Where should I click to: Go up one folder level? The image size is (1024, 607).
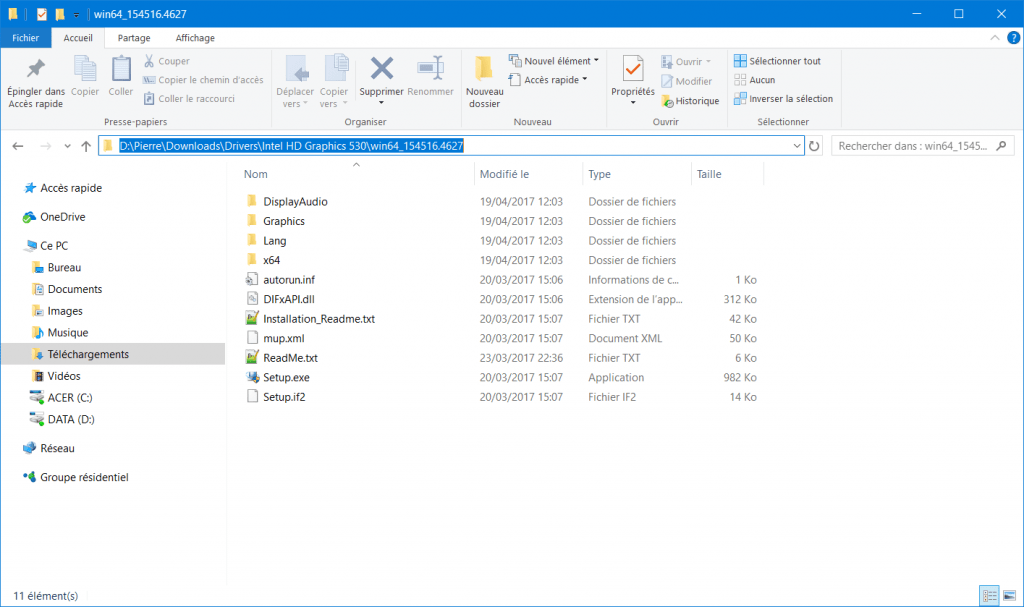coord(86,146)
